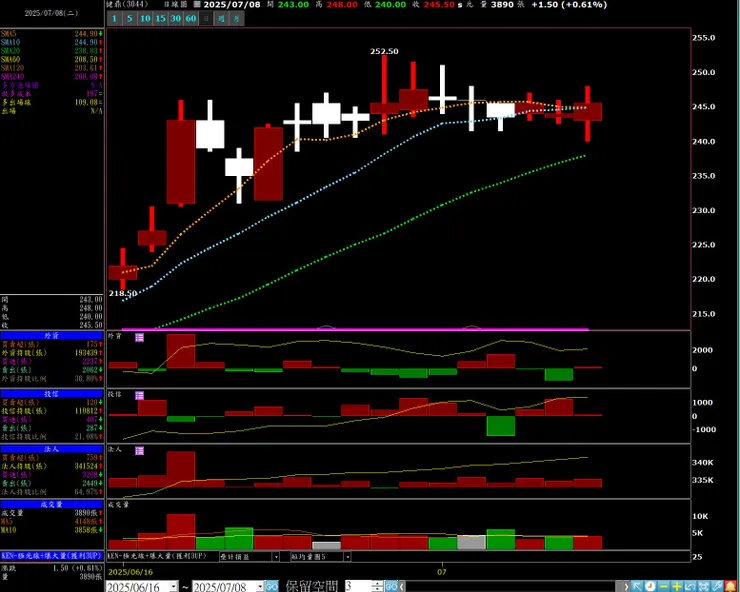This screenshot has width=740, height=592.
Task: Open the 法人 panel's purple list icon
Action: [139, 451]
